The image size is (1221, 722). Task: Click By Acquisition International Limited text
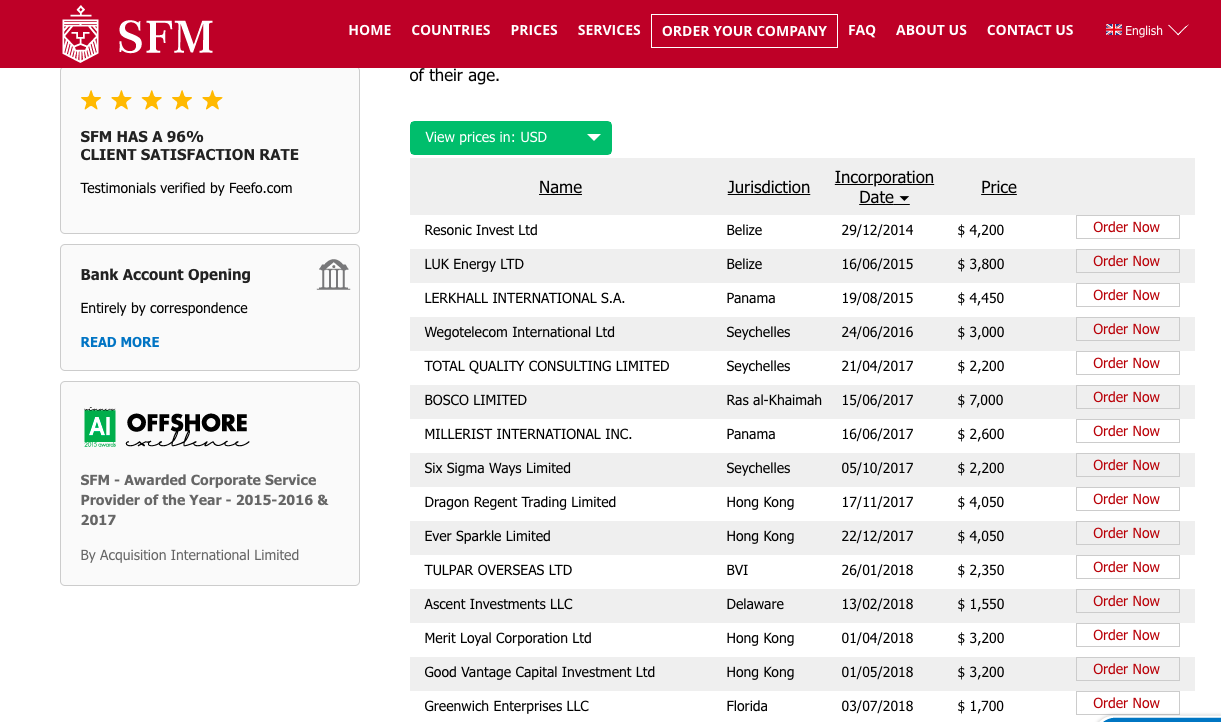point(190,555)
